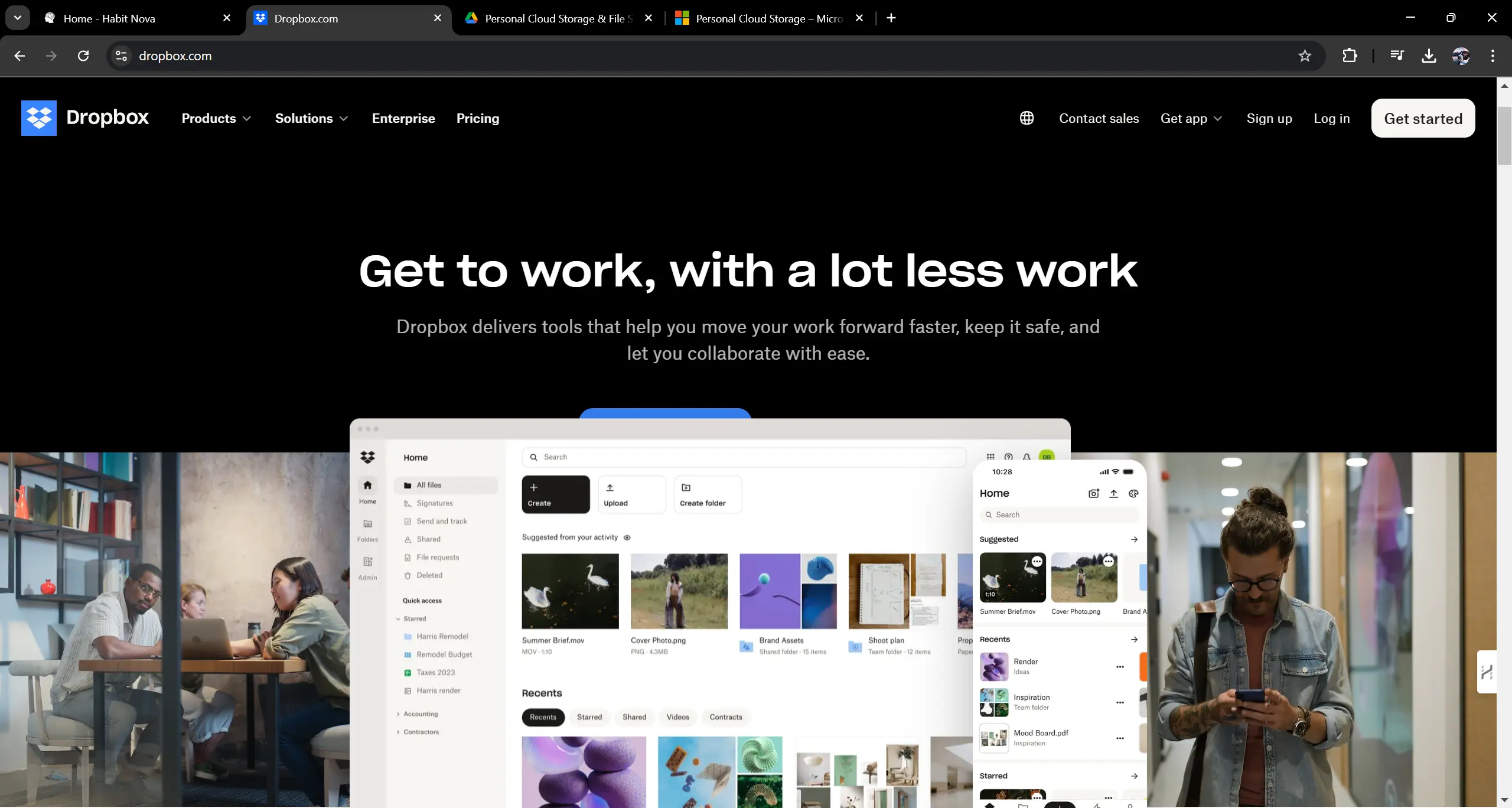Click the Create folder button in preview
Viewport: 1512px width, 808px height.
coord(708,494)
